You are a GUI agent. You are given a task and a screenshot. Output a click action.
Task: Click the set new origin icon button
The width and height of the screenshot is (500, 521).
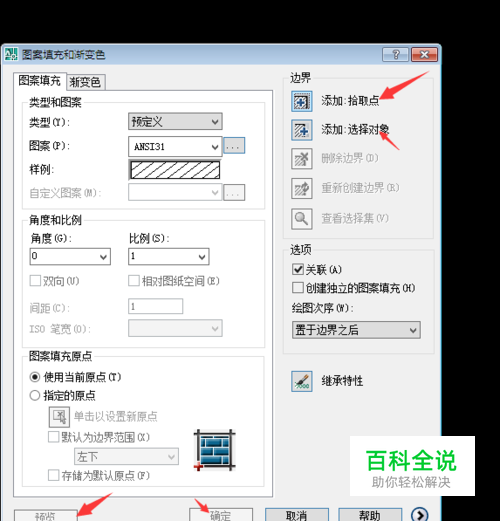59,417
